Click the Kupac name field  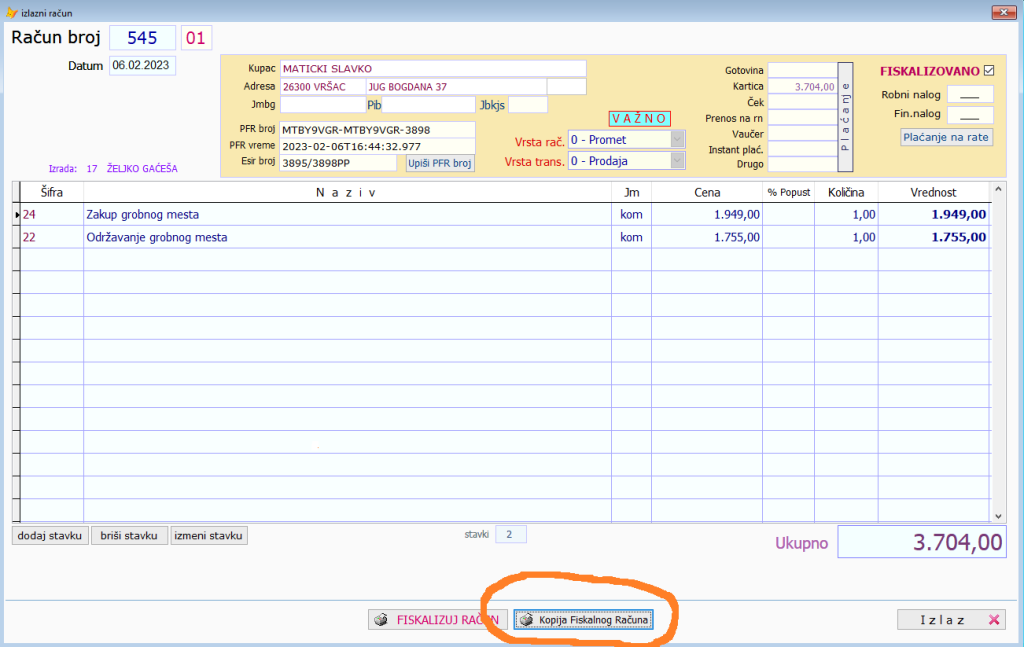(x=432, y=68)
